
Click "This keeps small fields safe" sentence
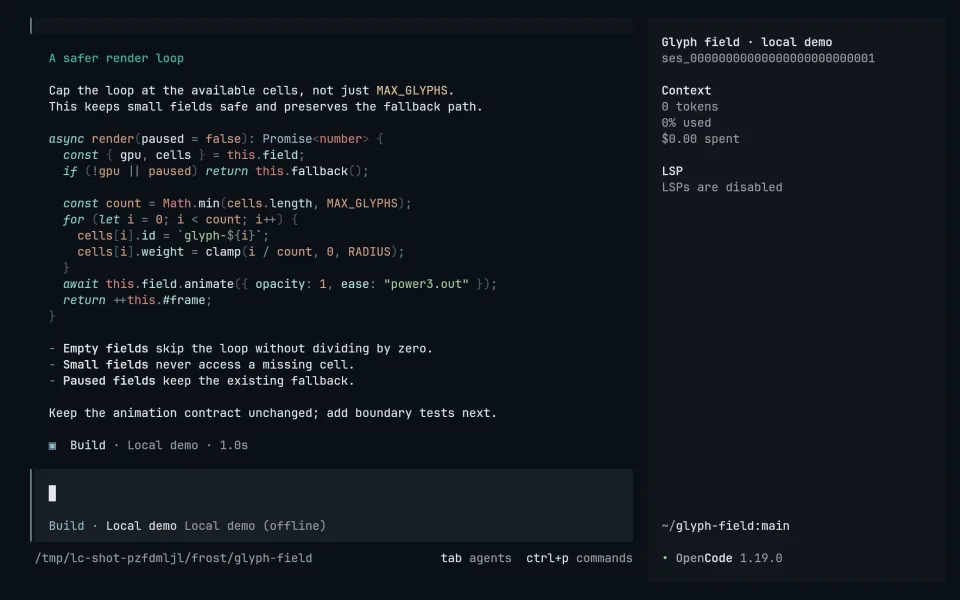point(266,107)
